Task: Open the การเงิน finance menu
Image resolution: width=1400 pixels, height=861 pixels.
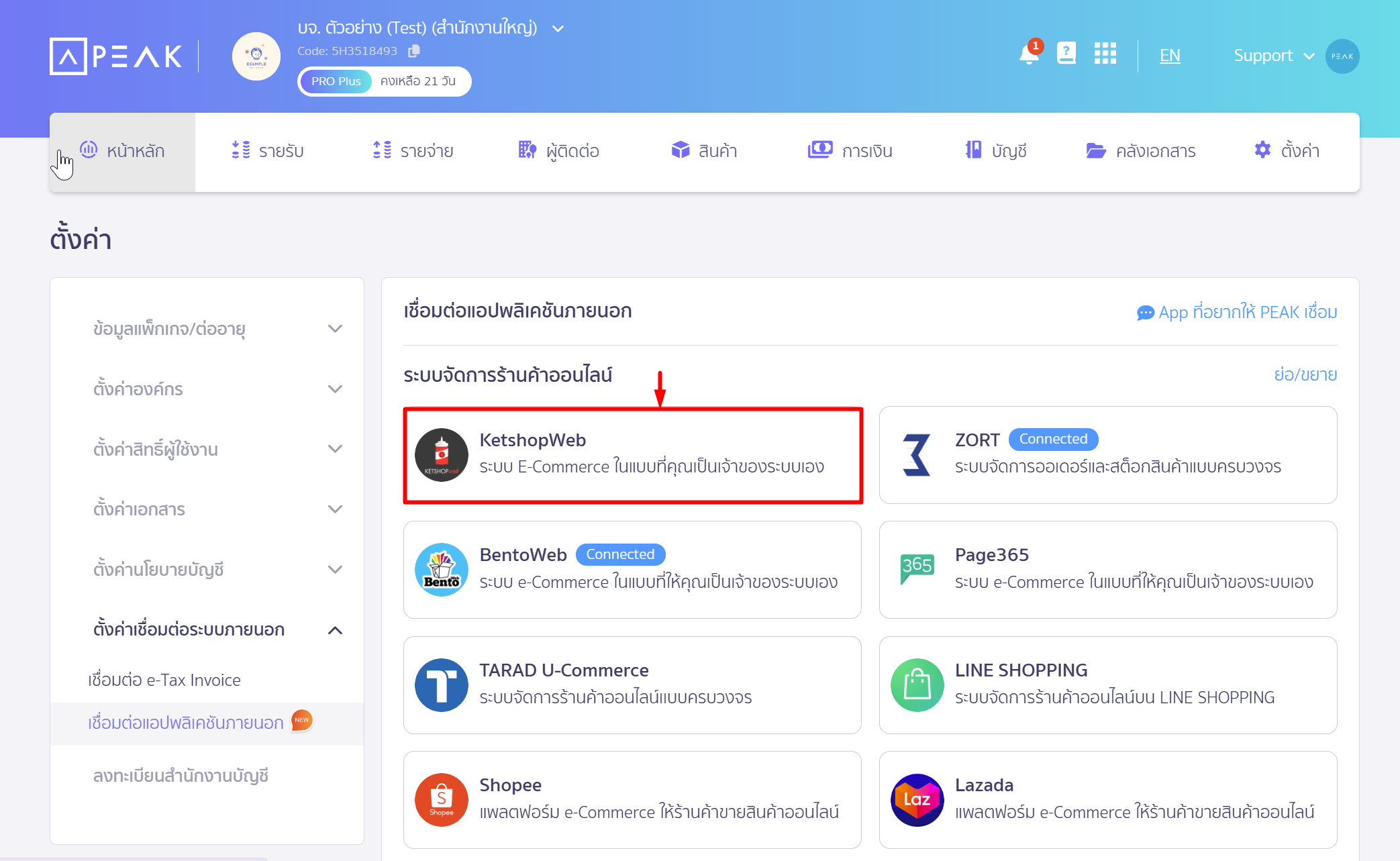Action: pyautogui.click(x=850, y=151)
